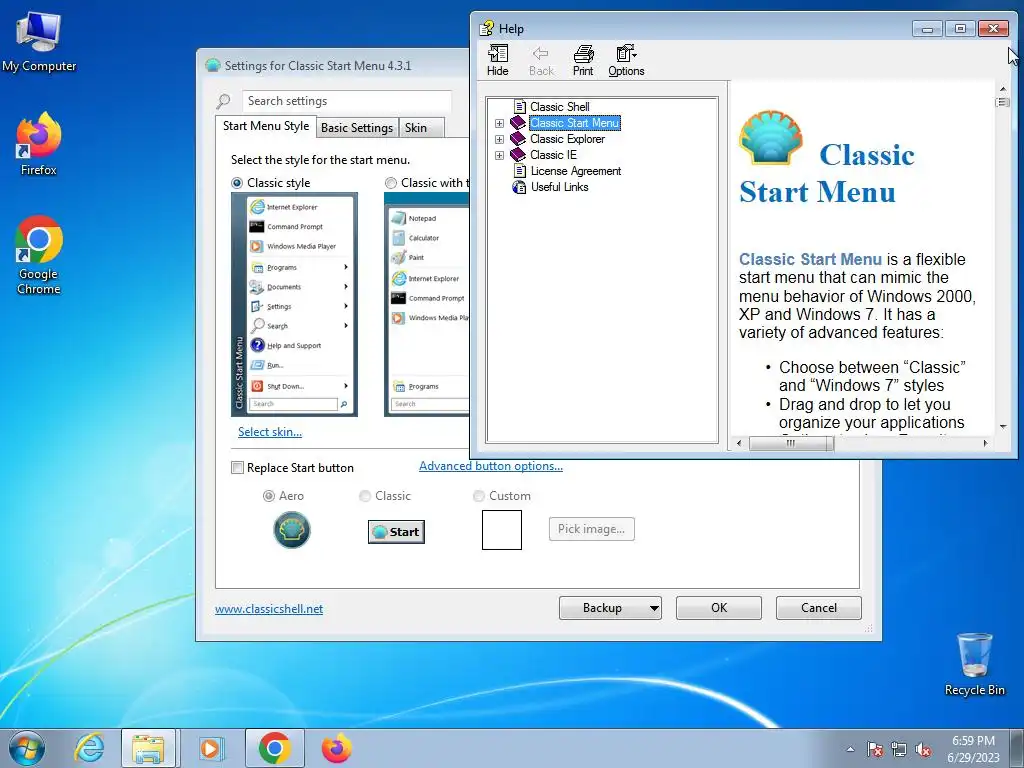This screenshot has width=1024, height=768.
Task: Select Classic Shell in the Help tree
Action: (x=560, y=106)
